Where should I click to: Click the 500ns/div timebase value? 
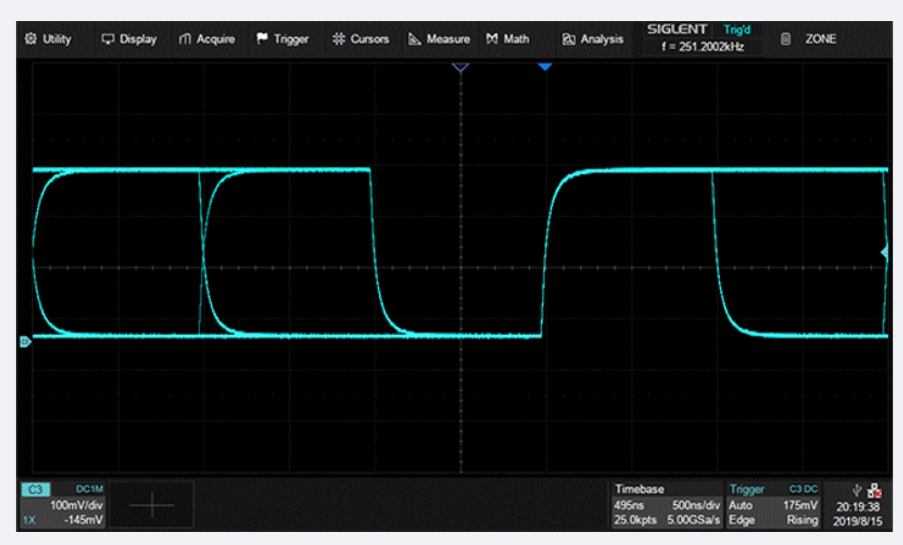click(696, 505)
